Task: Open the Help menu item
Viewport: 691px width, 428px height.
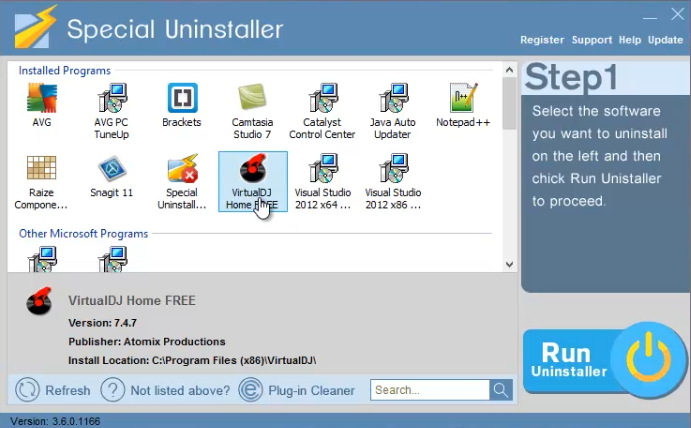Action: point(630,40)
